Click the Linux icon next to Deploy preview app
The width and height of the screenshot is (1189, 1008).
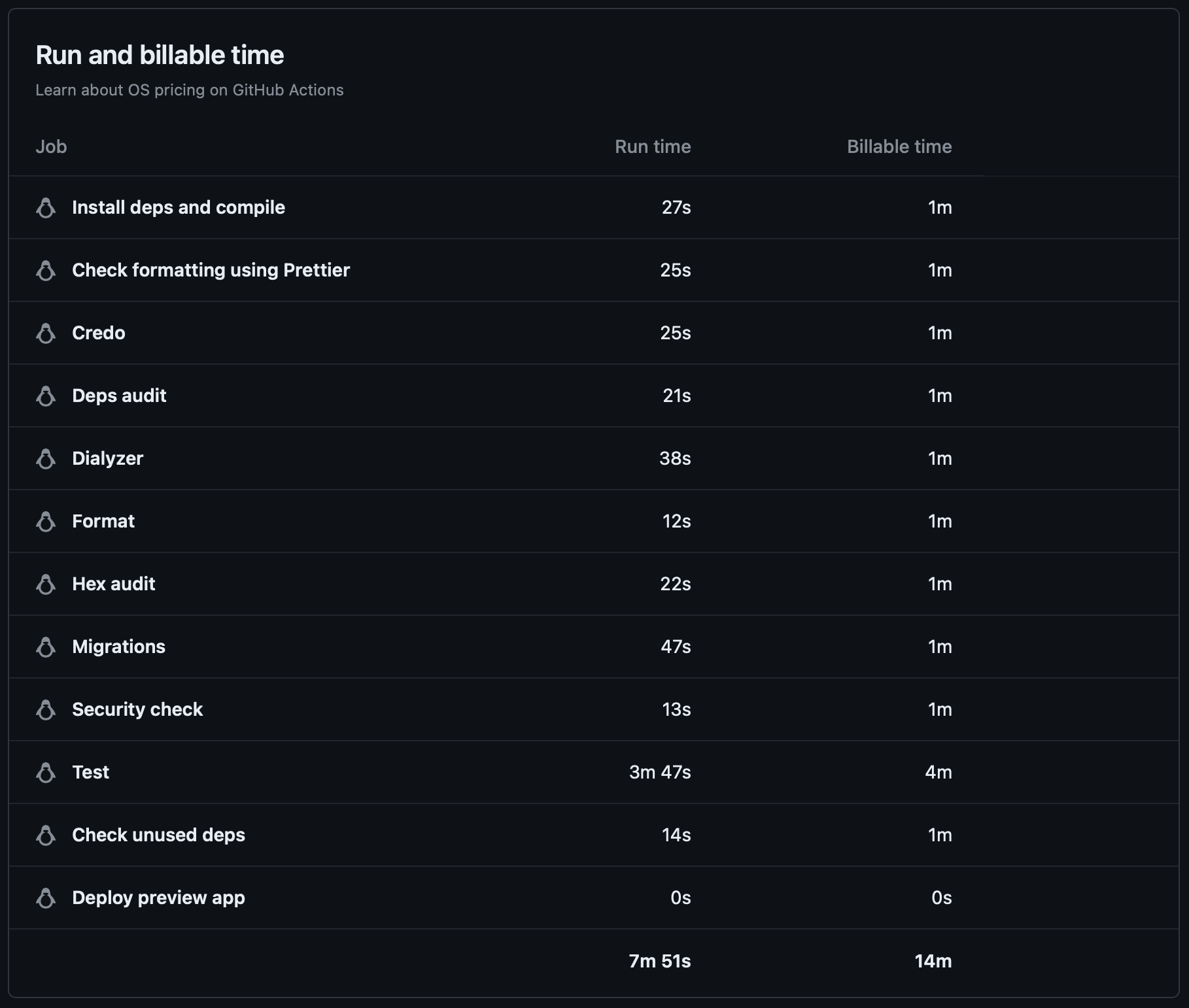pos(46,898)
